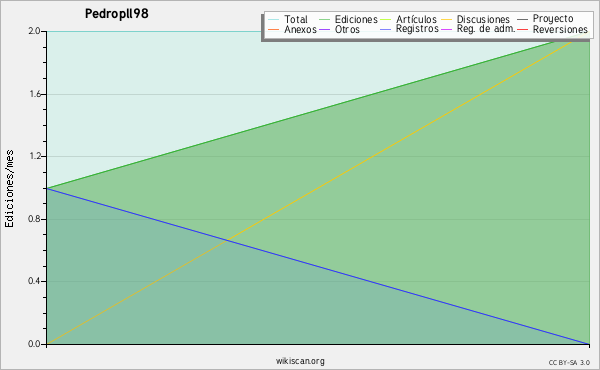Click the Reg. de adm. magenta swatch
This screenshot has width=600, height=370.
(447, 29)
